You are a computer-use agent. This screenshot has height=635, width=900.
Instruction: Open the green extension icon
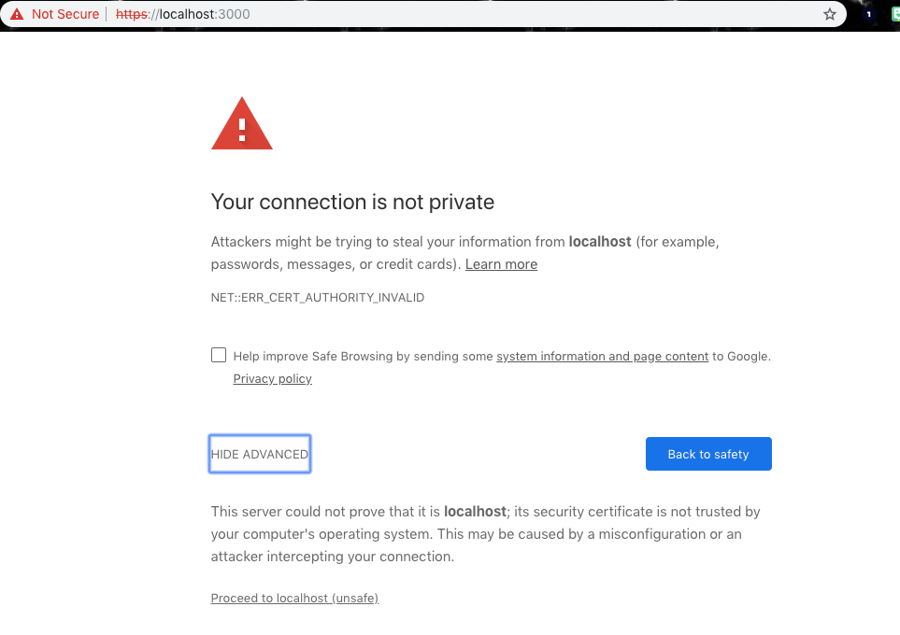tap(894, 15)
